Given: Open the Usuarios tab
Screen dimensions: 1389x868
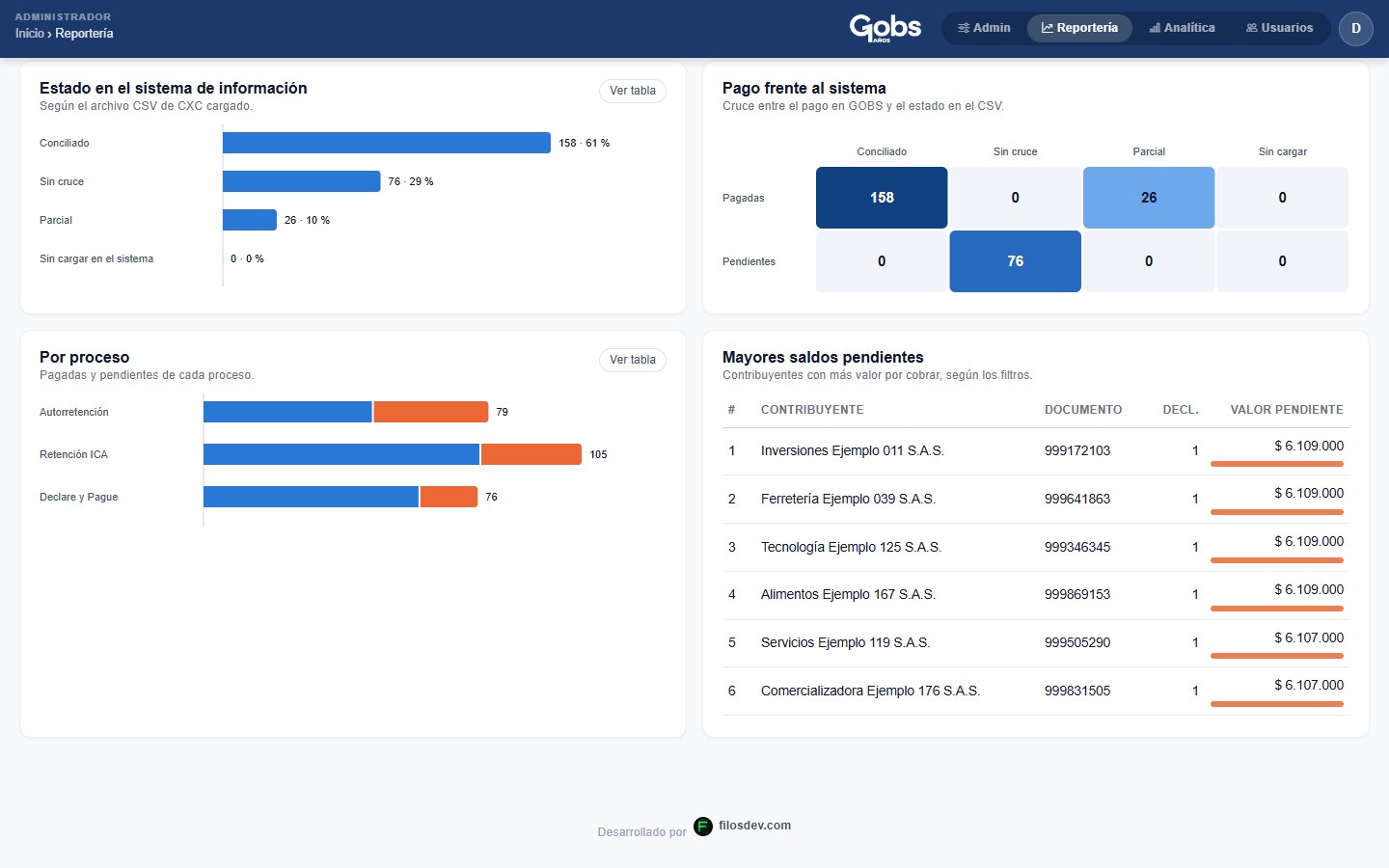Looking at the screenshot, I should click(x=1279, y=28).
